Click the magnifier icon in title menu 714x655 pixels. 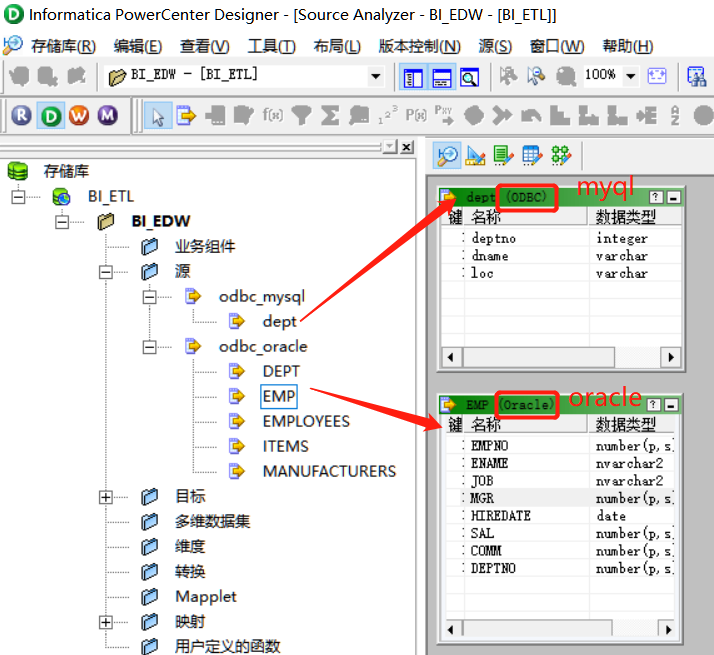12,45
